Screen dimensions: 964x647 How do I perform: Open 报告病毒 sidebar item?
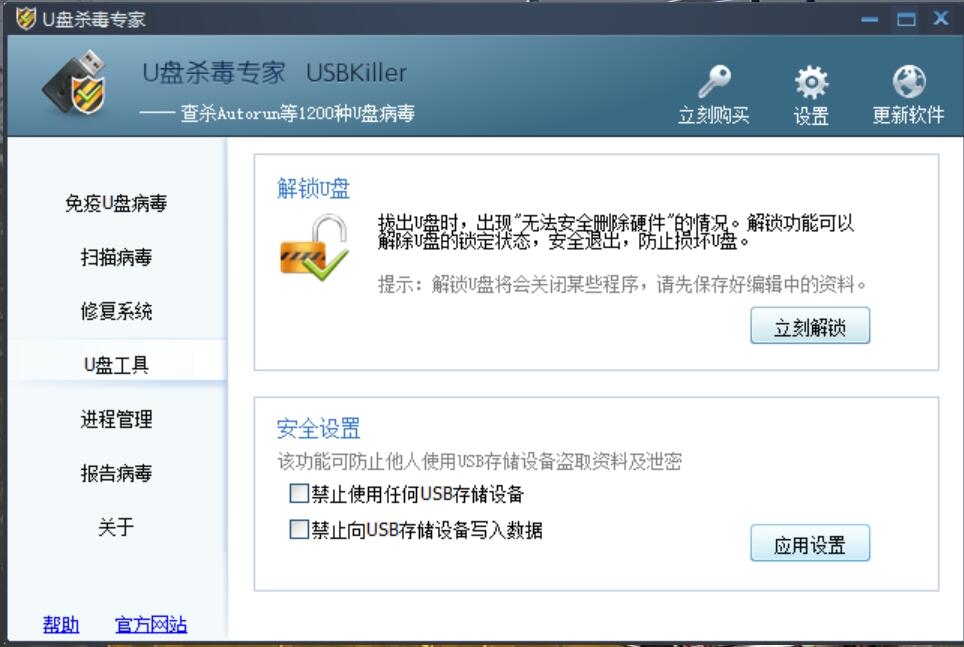coord(116,473)
